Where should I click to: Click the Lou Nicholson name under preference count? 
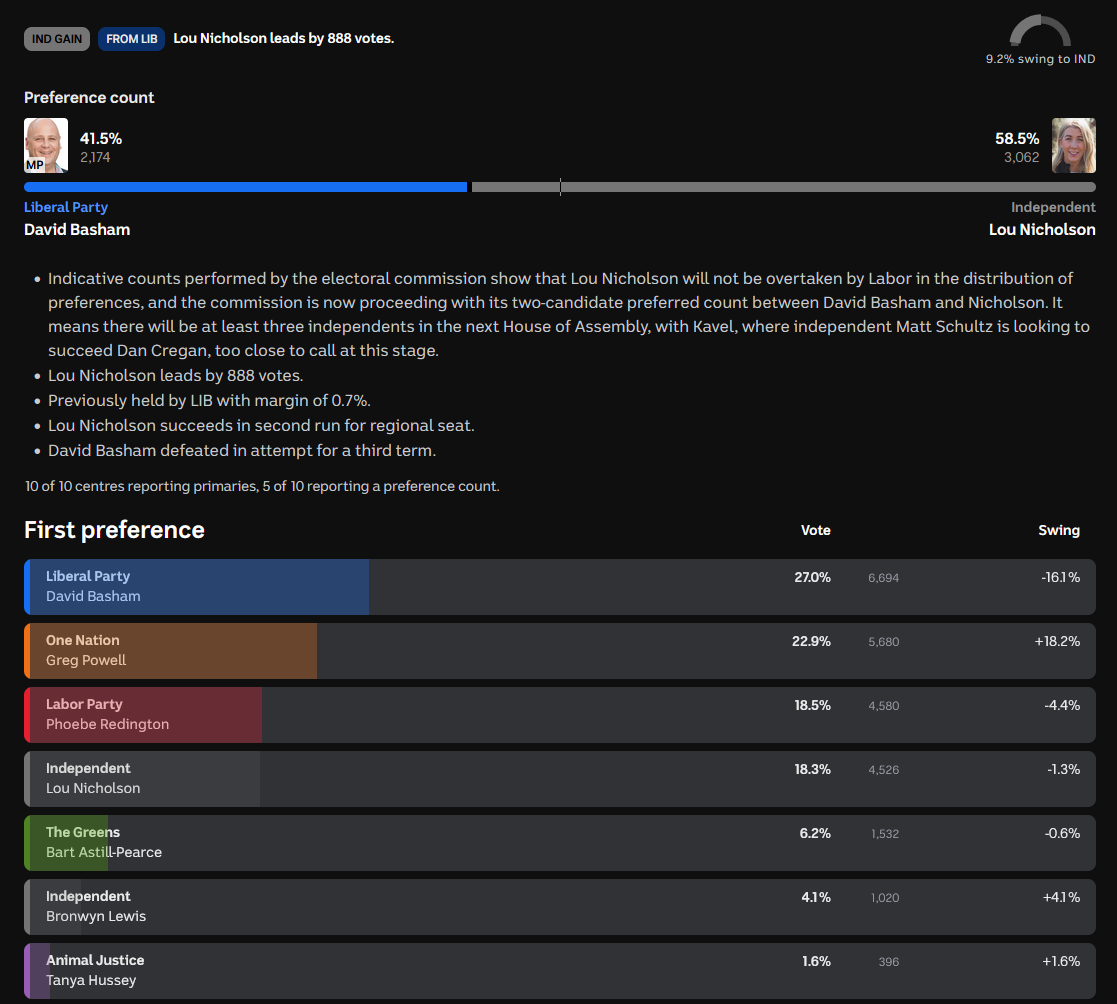[1041, 229]
